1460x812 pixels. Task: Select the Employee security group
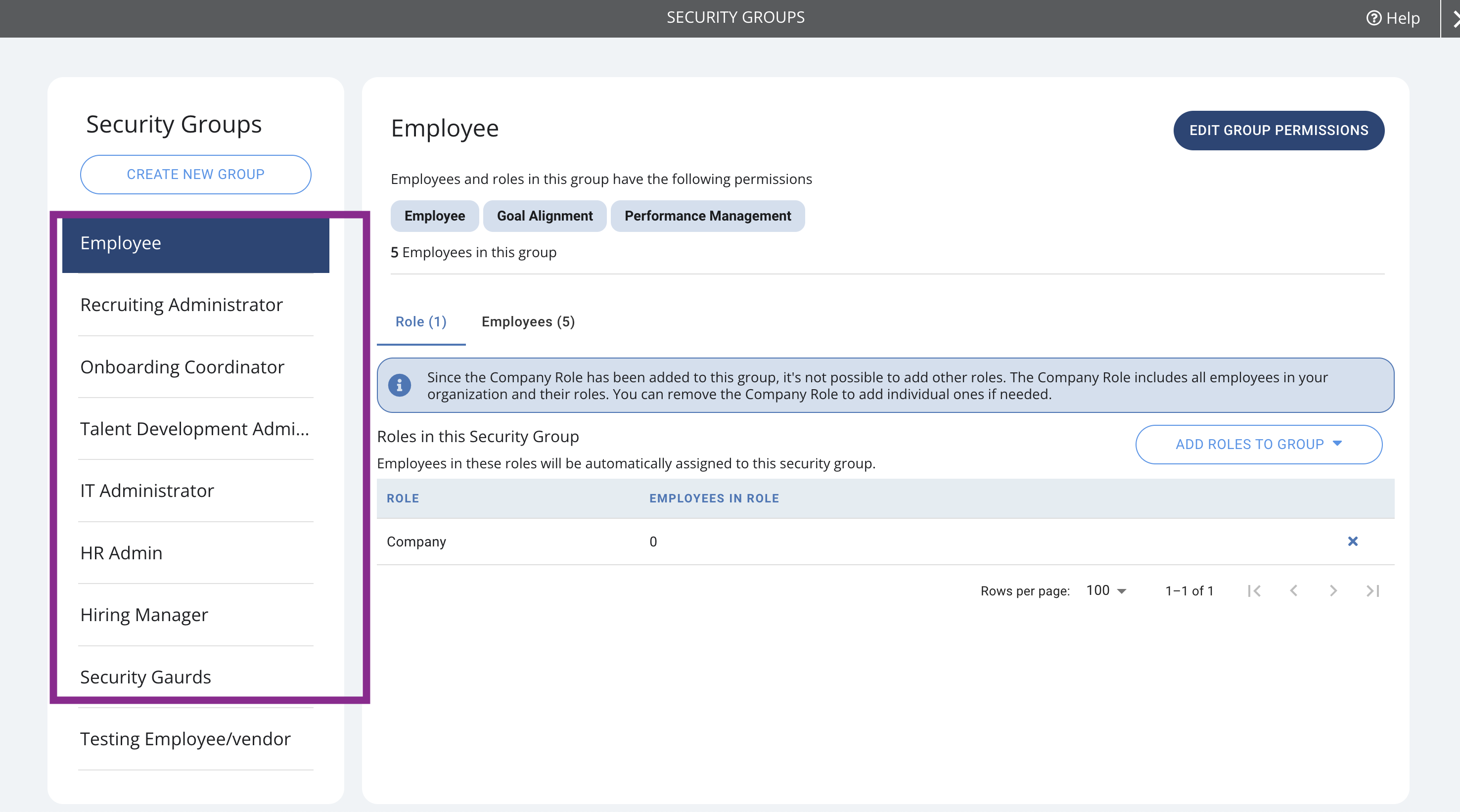point(195,244)
